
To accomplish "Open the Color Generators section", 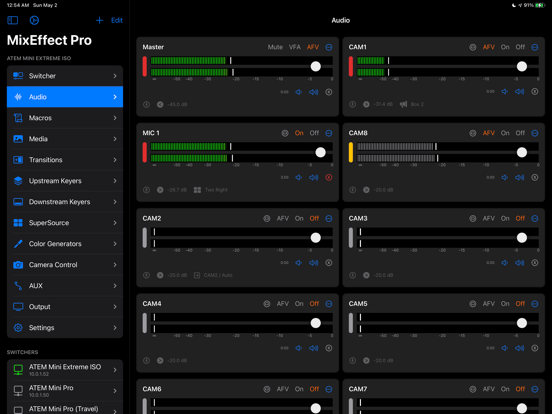I will 65,244.
